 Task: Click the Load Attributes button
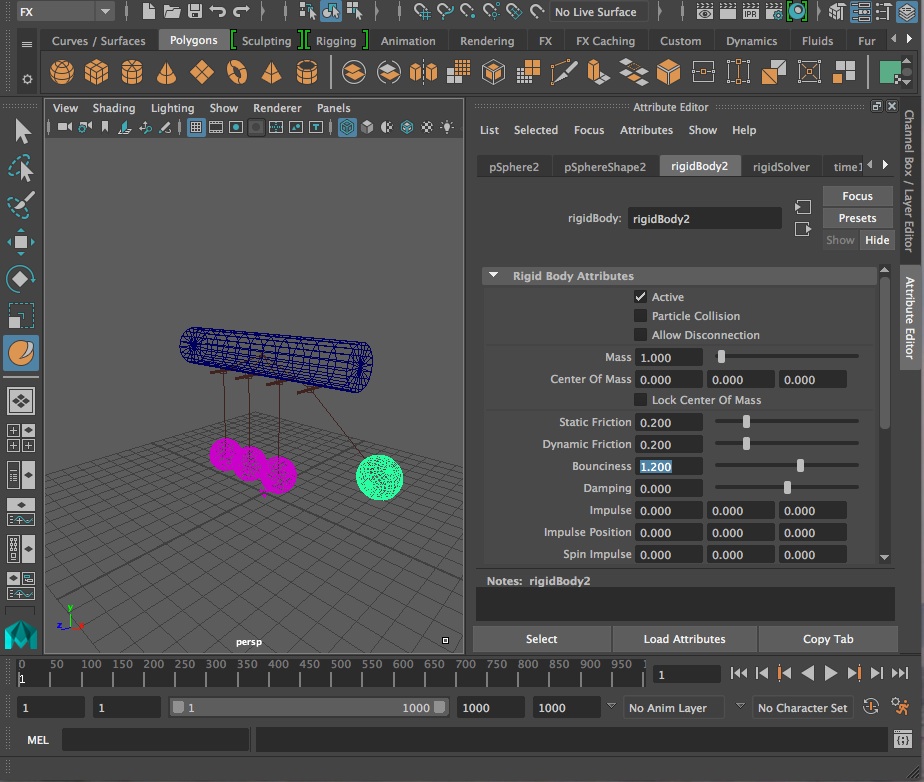click(684, 639)
